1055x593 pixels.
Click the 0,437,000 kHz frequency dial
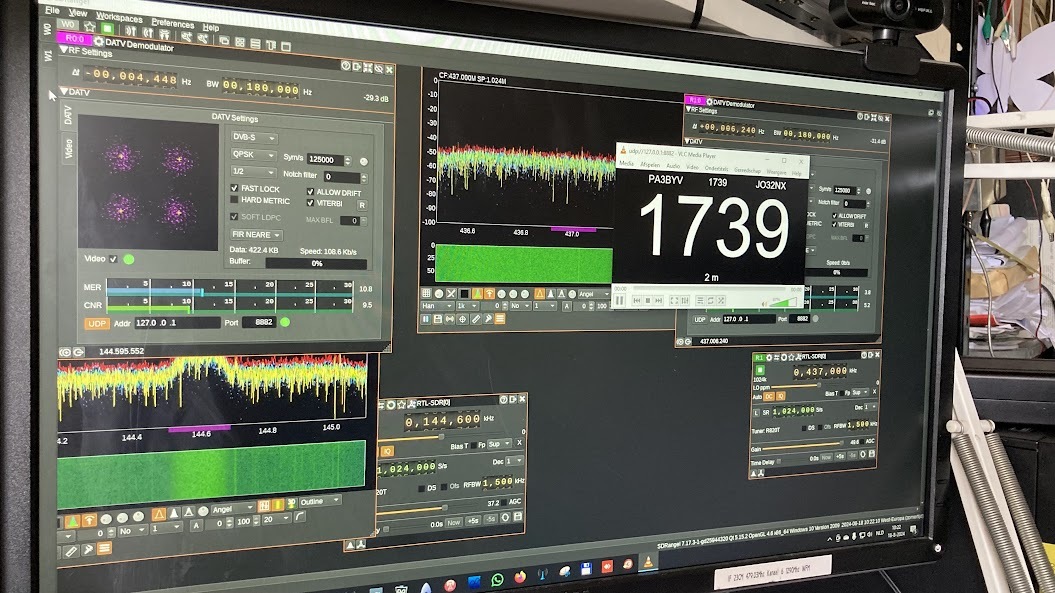coord(820,371)
